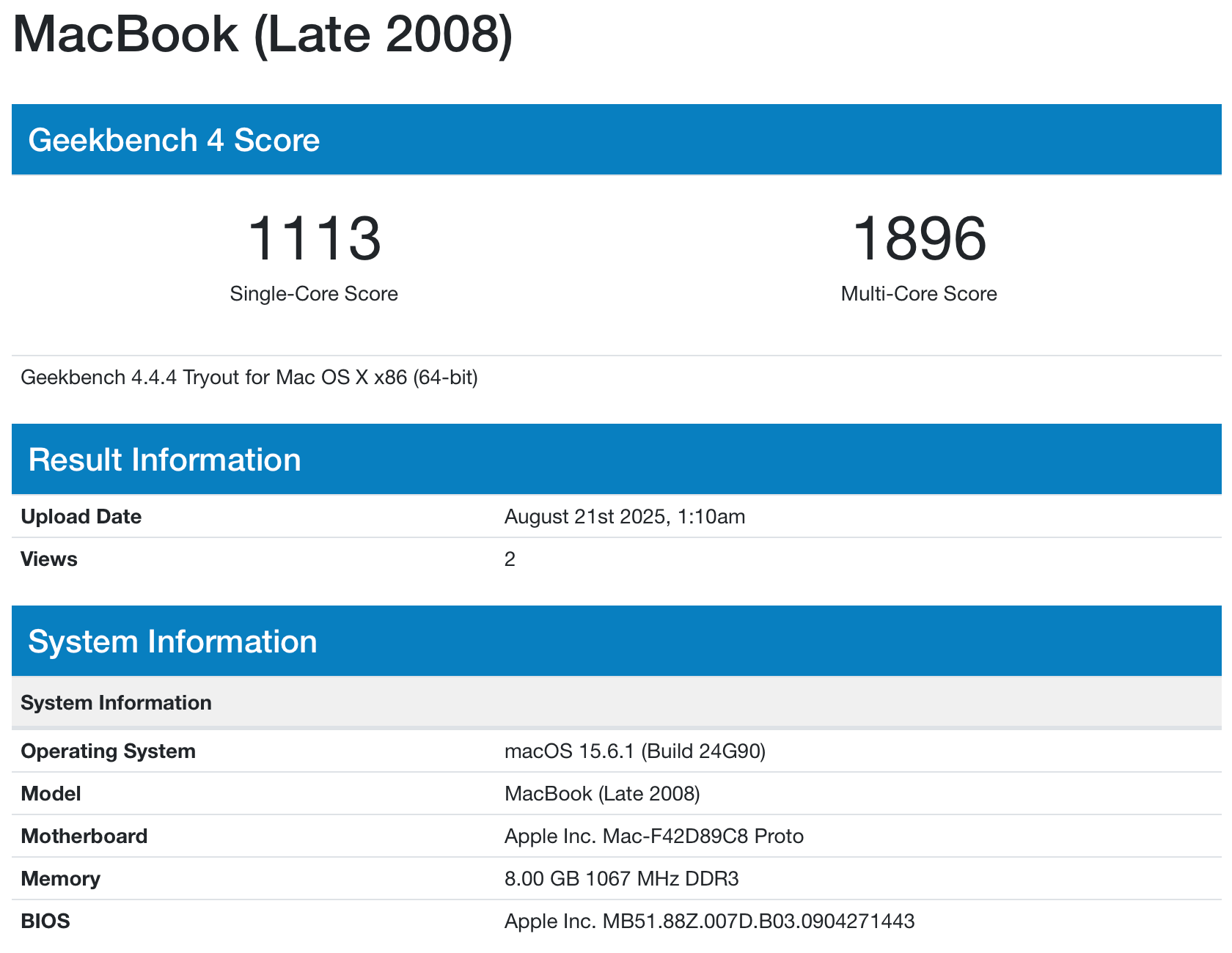Click the Geekbench 4 Score header
The width and height of the screenshot is (1232, 953).
(616, 139)
